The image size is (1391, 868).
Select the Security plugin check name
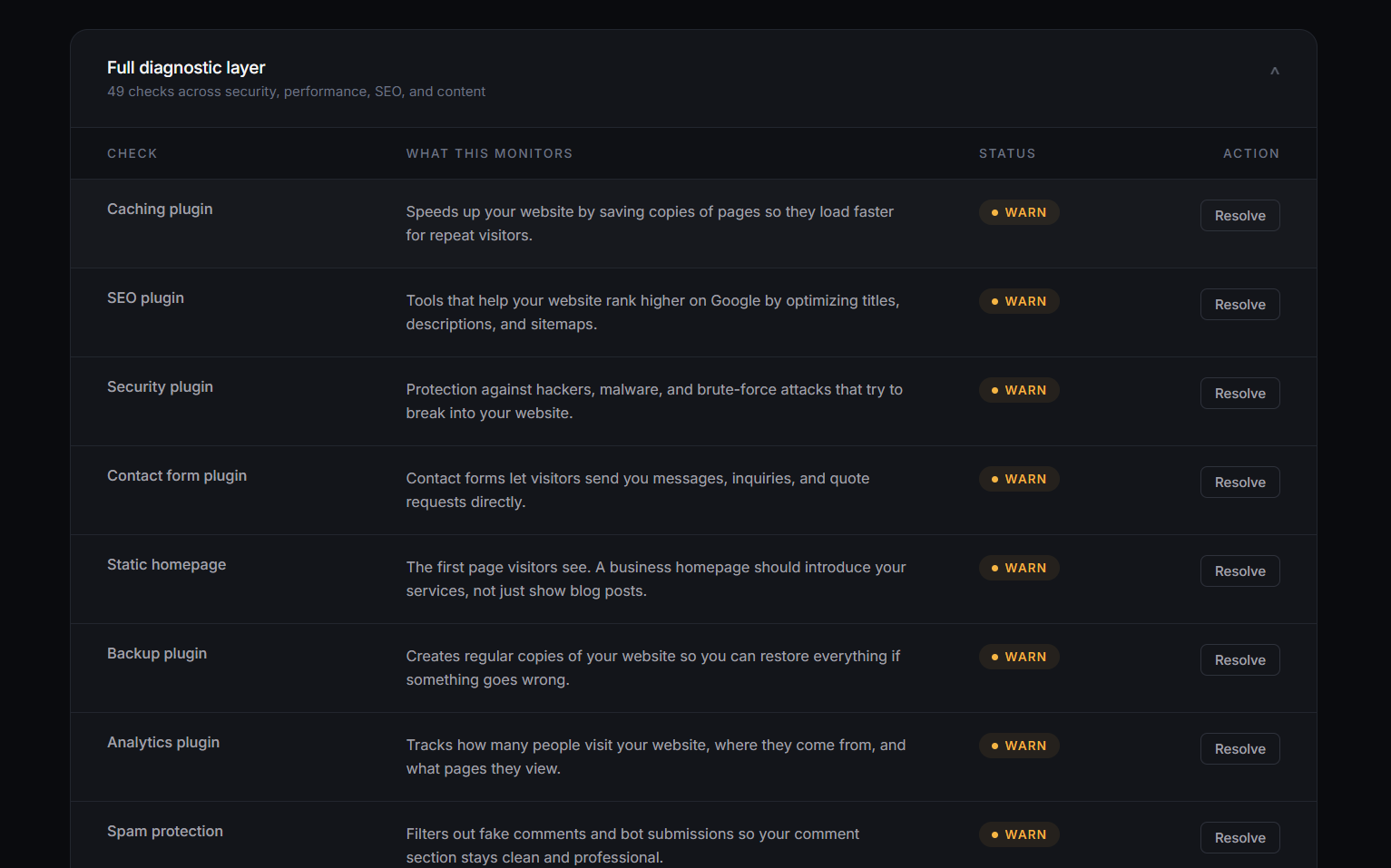coord(160,387)
